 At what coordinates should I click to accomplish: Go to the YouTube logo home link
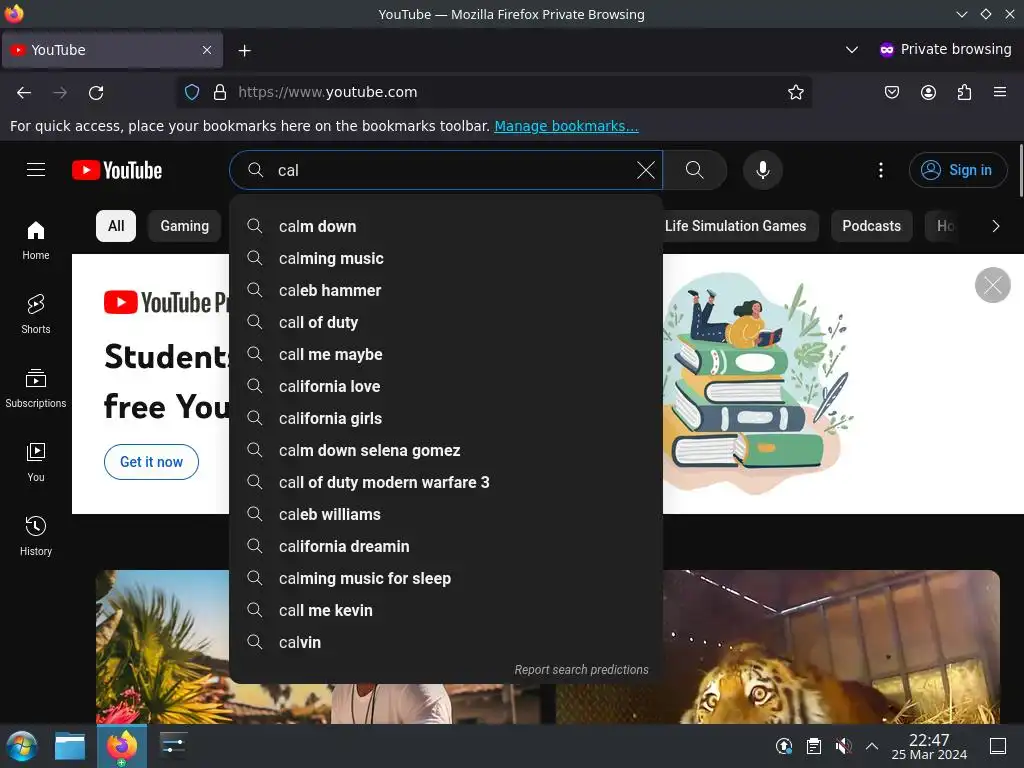(117, 170)
